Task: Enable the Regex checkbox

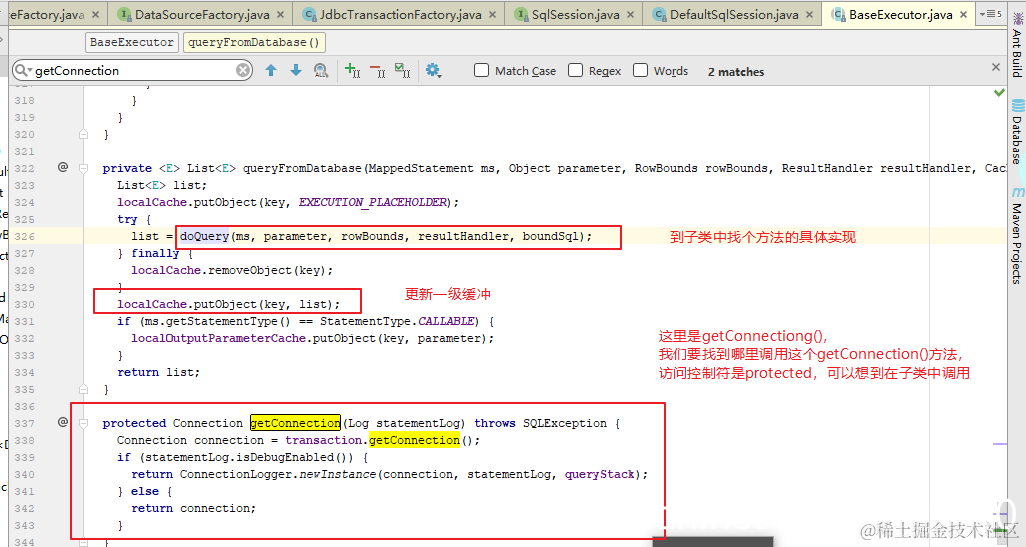Action: pyautogui.click(x=575, y=70)
